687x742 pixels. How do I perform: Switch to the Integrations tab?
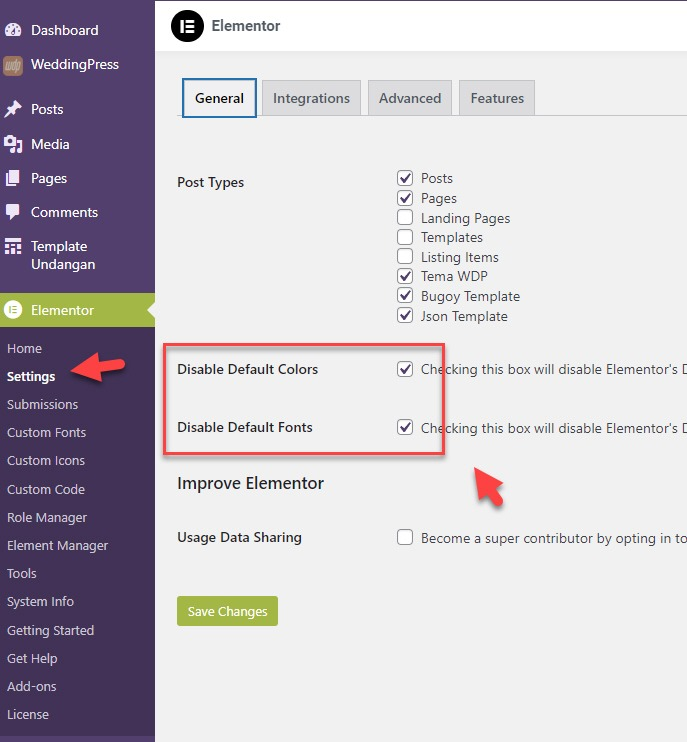click(311, 98)
